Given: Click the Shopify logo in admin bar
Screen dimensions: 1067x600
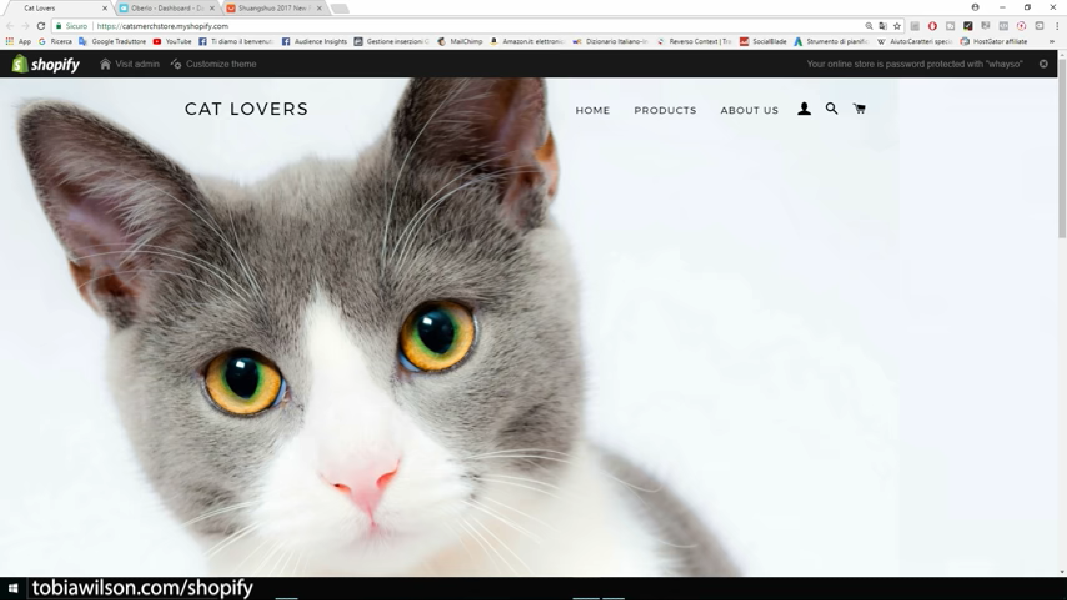Looking at the screenshot, I should pyautogui.click(x=46, y=64).
